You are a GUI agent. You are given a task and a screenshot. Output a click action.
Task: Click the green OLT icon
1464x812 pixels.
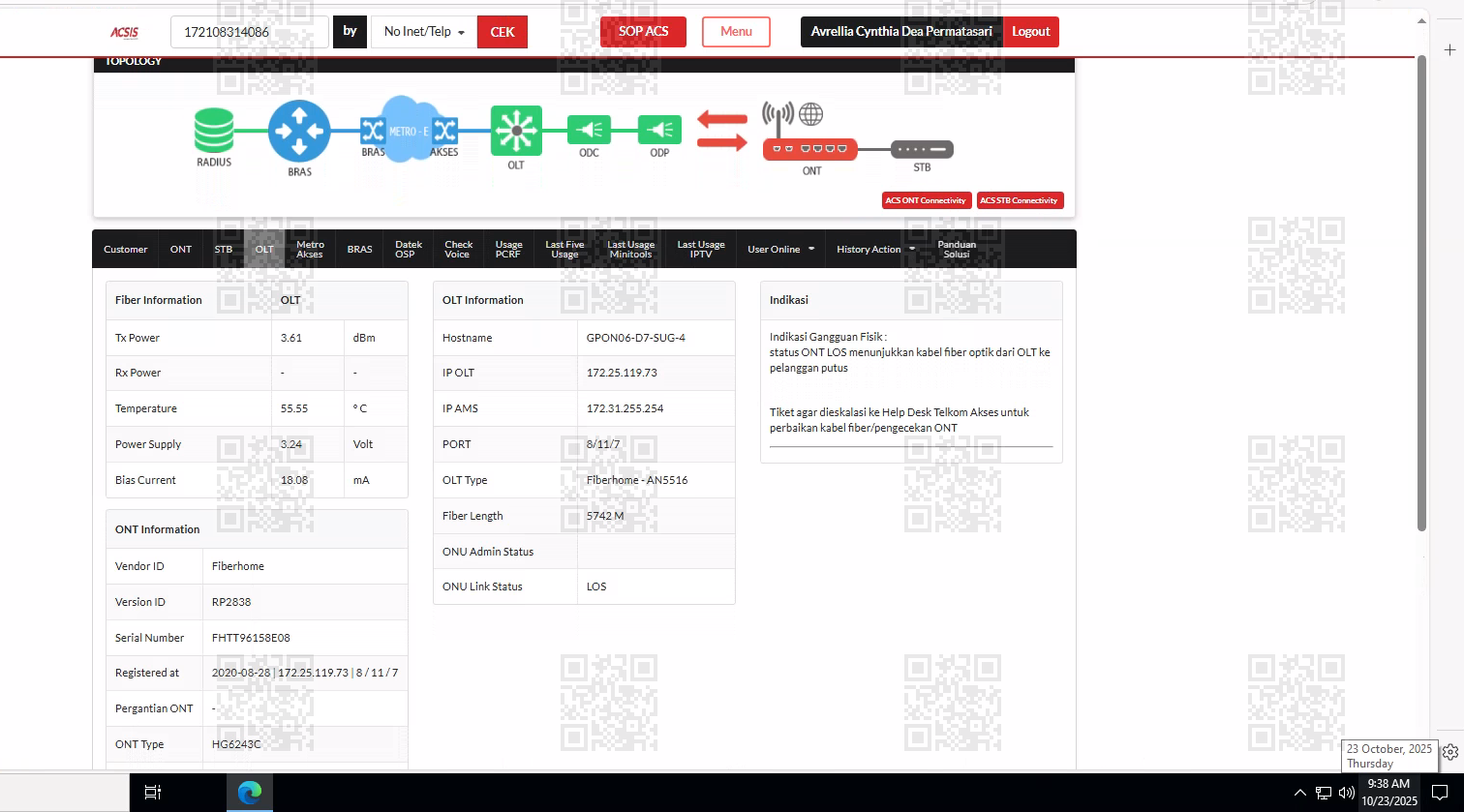pos(516,131)
